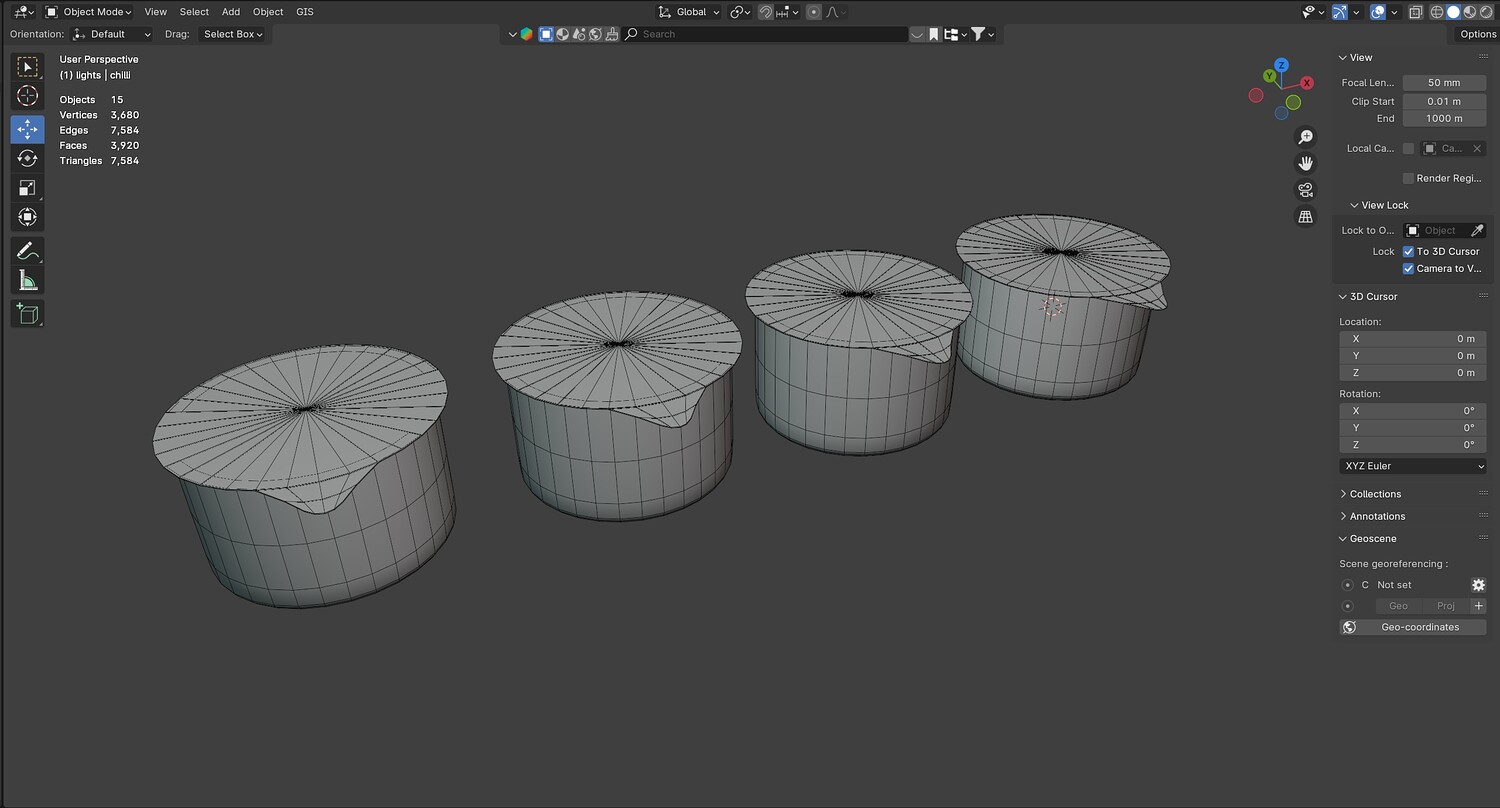Image resolution: width=1500 pixels, height=808 pixels.
Task: Open the Object Mode dropdown
Action: 88,12
